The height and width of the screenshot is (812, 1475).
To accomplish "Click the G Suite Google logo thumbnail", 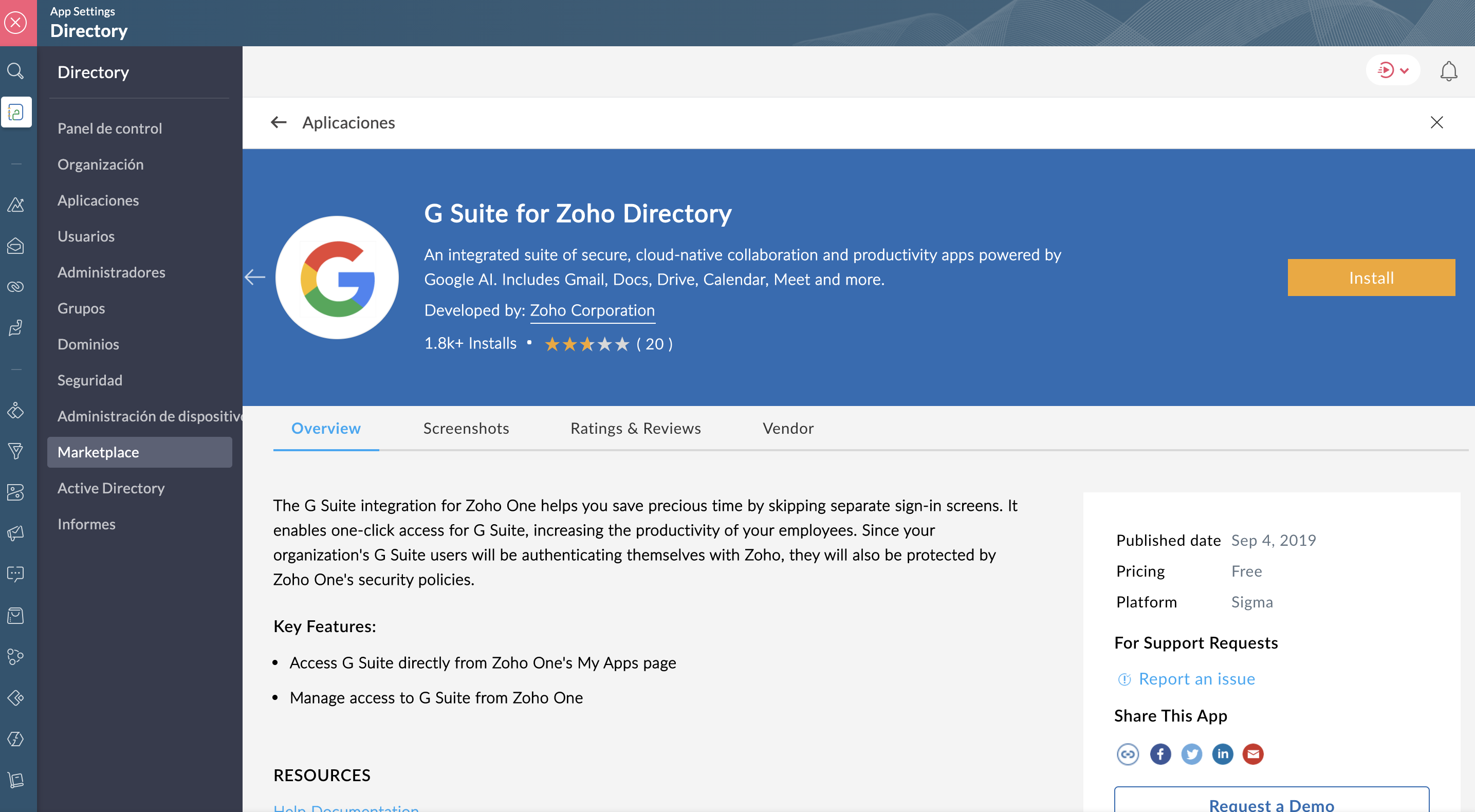I will point(337,277).
